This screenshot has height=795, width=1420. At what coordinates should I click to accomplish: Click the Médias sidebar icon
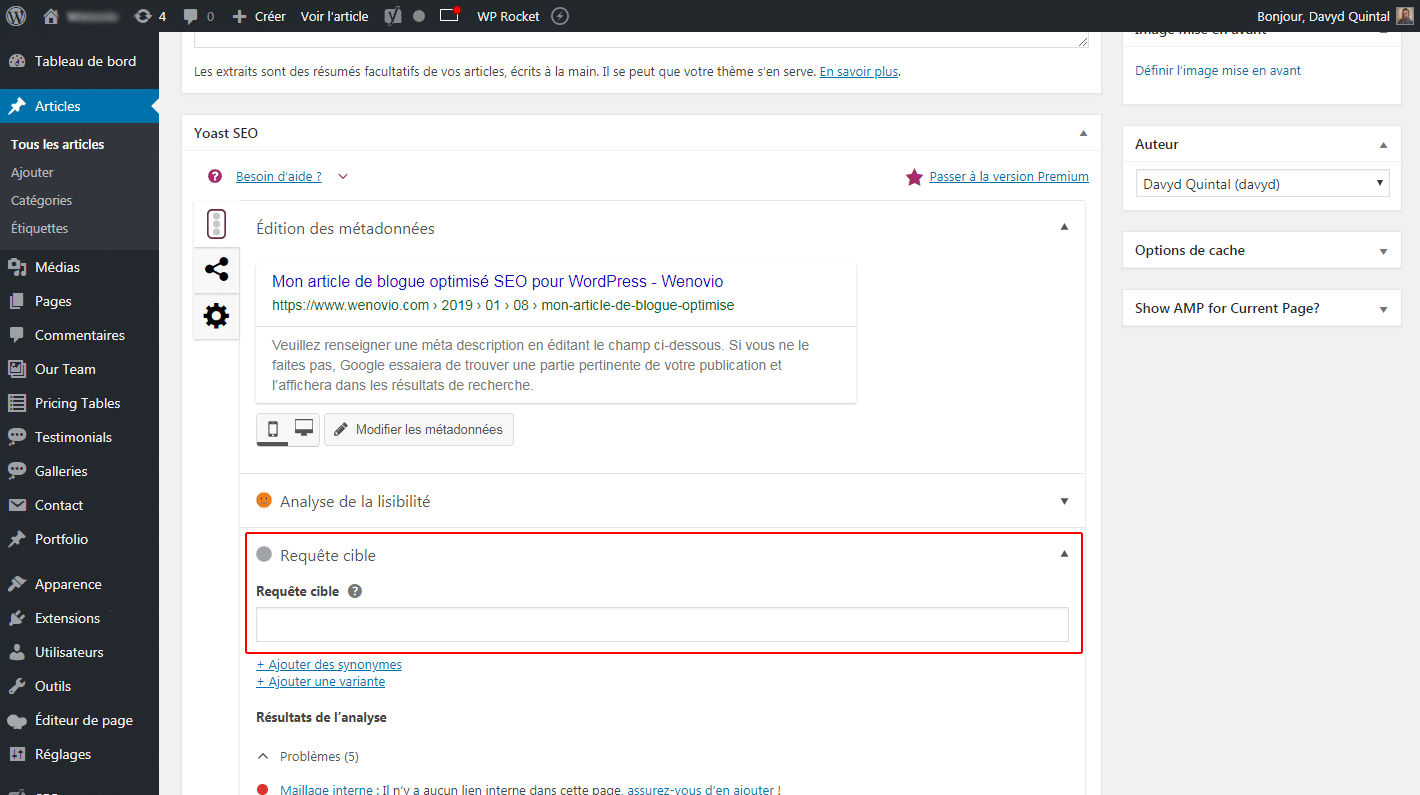(x=17, y=267)
